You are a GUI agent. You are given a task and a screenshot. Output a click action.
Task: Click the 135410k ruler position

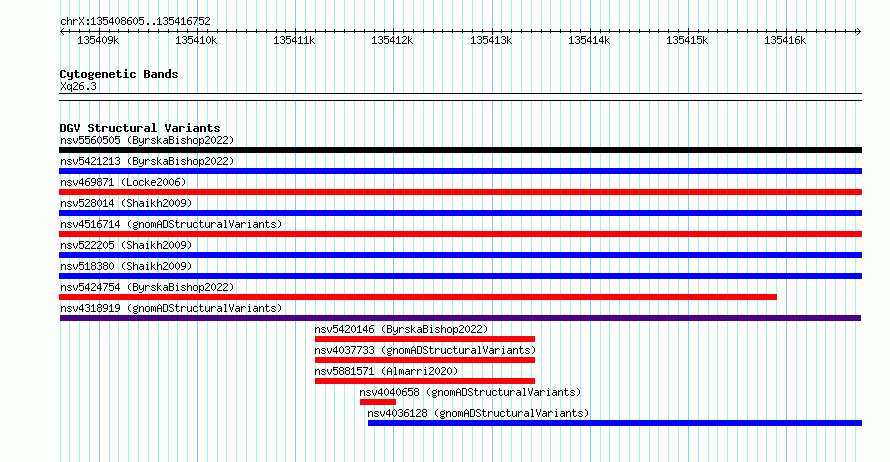[196, 40]
